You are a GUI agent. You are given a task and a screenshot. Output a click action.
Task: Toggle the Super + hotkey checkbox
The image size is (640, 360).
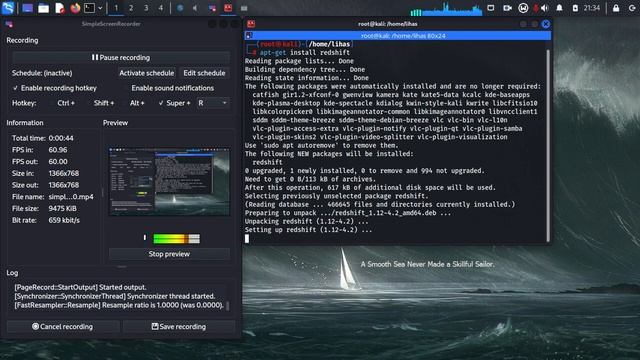[x=174, y=103]
